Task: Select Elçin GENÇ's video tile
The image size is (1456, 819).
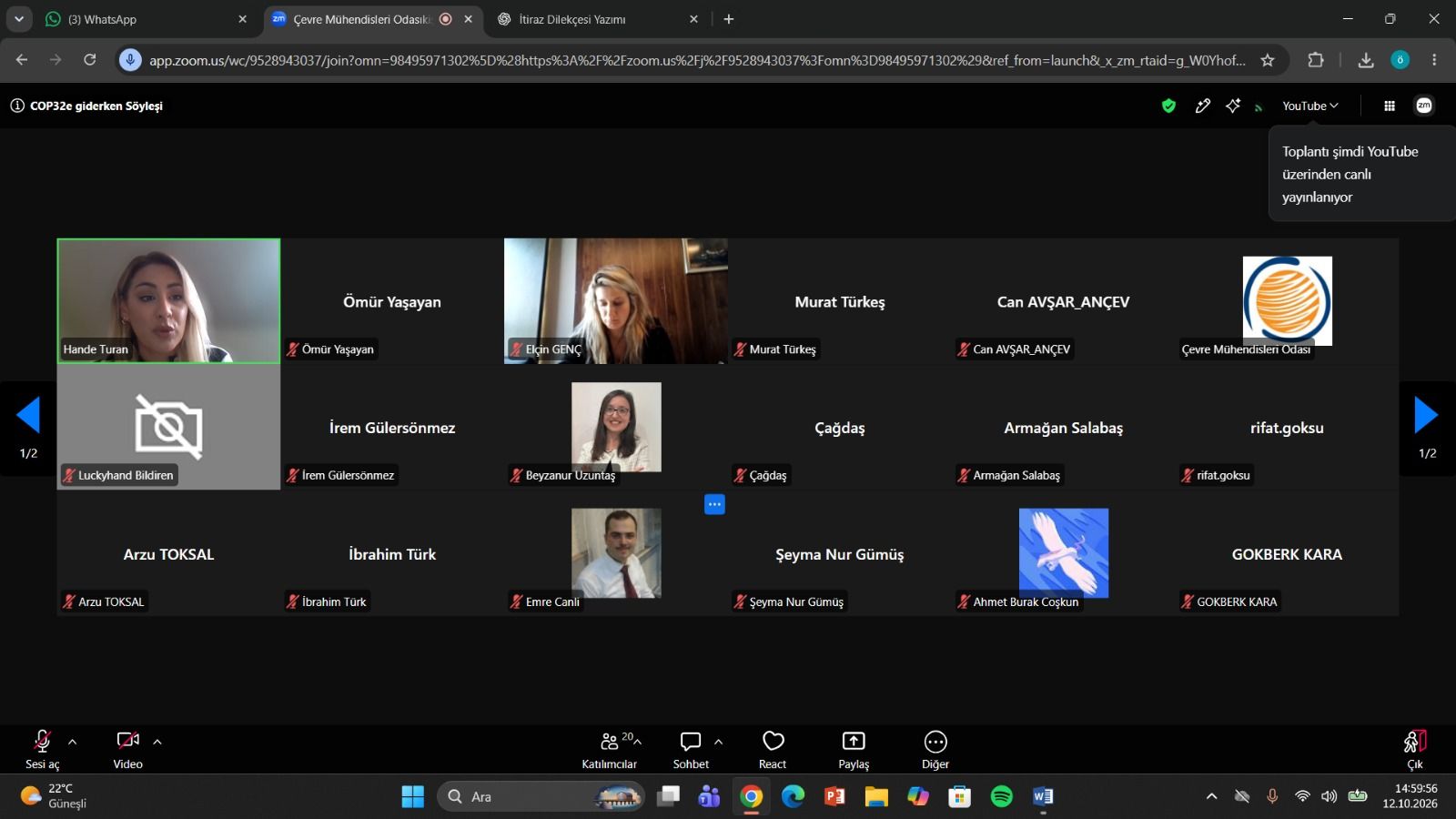Action: 616,301
